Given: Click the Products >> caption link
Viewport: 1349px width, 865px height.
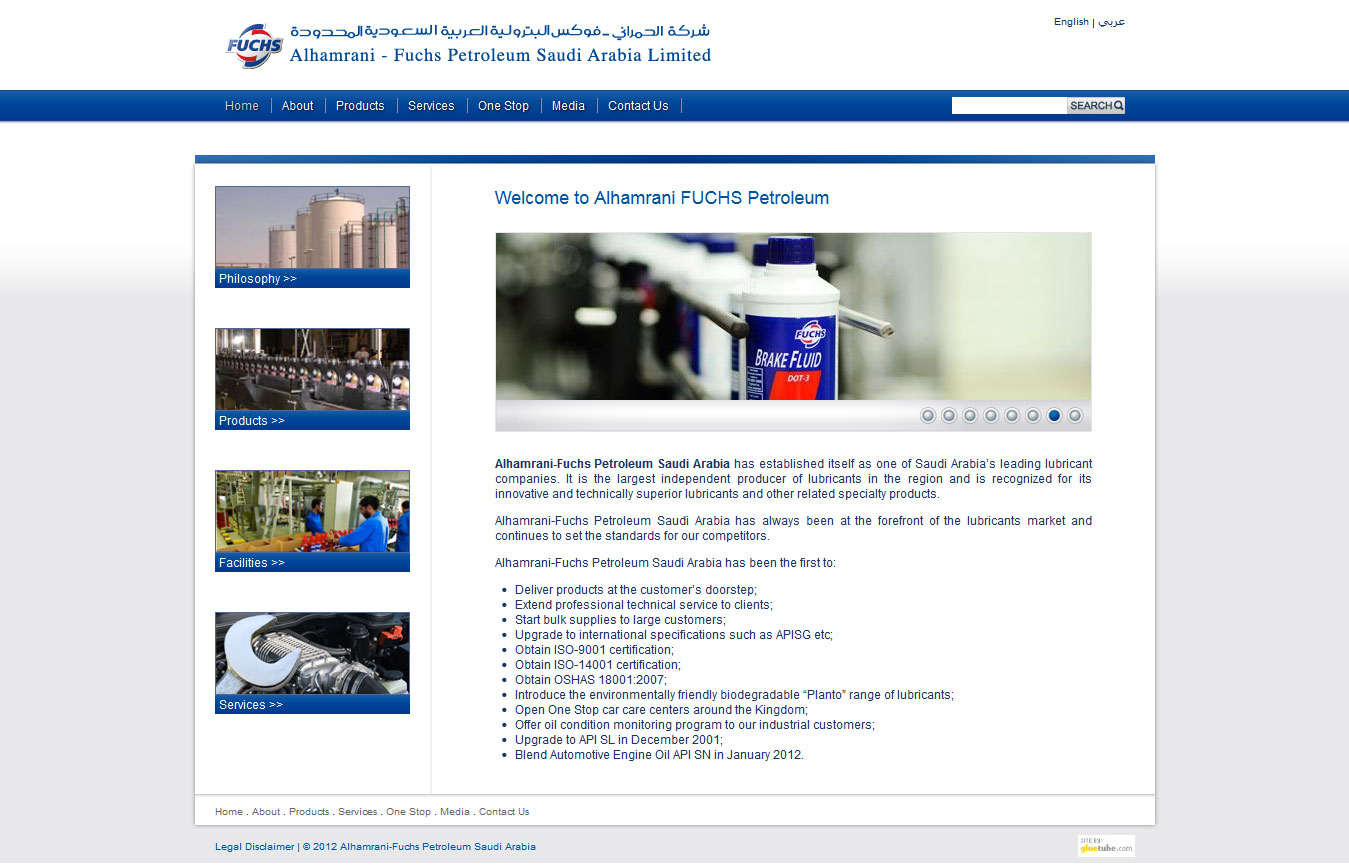Looking at the screenshot, I should [252, 421].
